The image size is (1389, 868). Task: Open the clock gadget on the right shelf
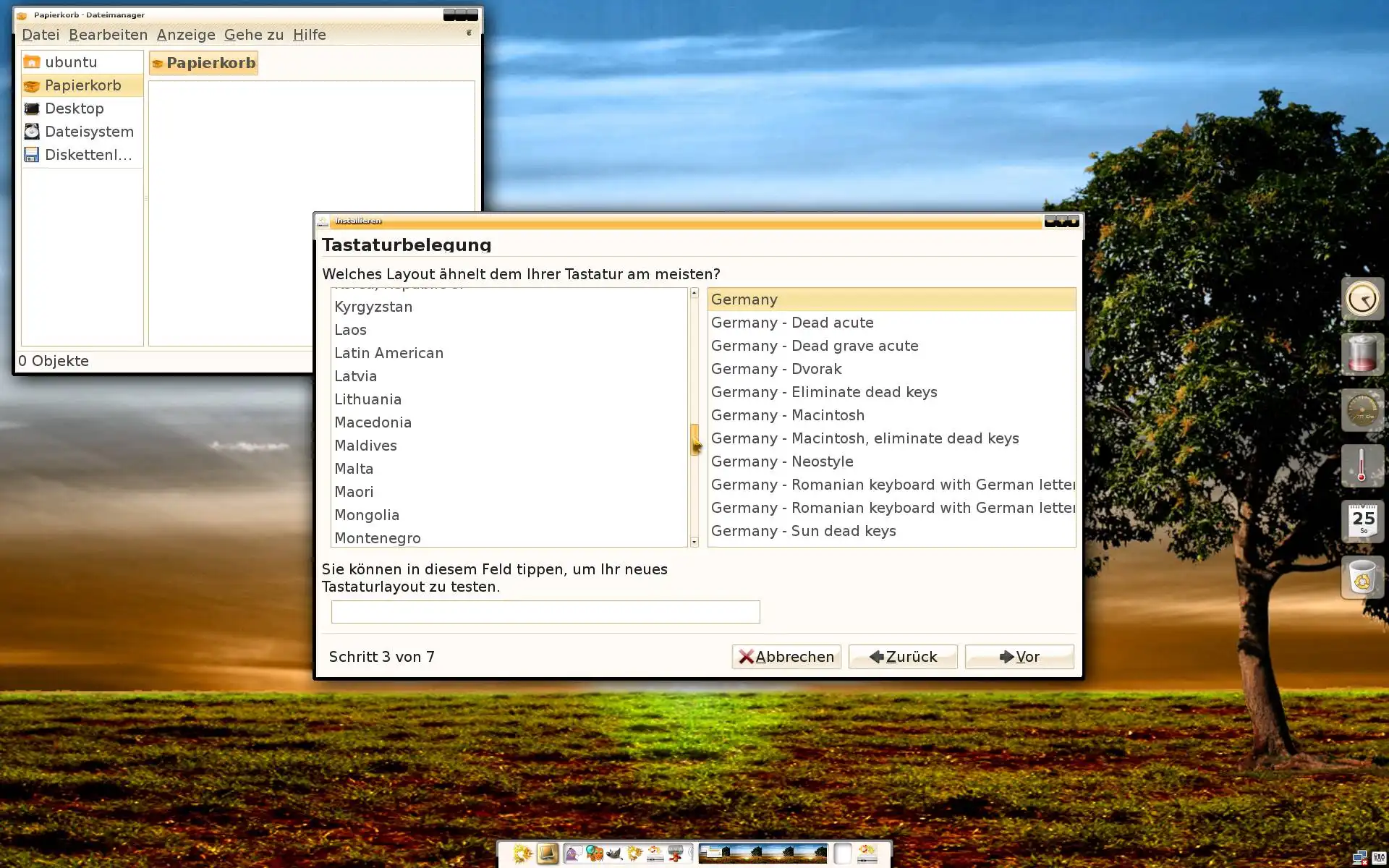1363,299
